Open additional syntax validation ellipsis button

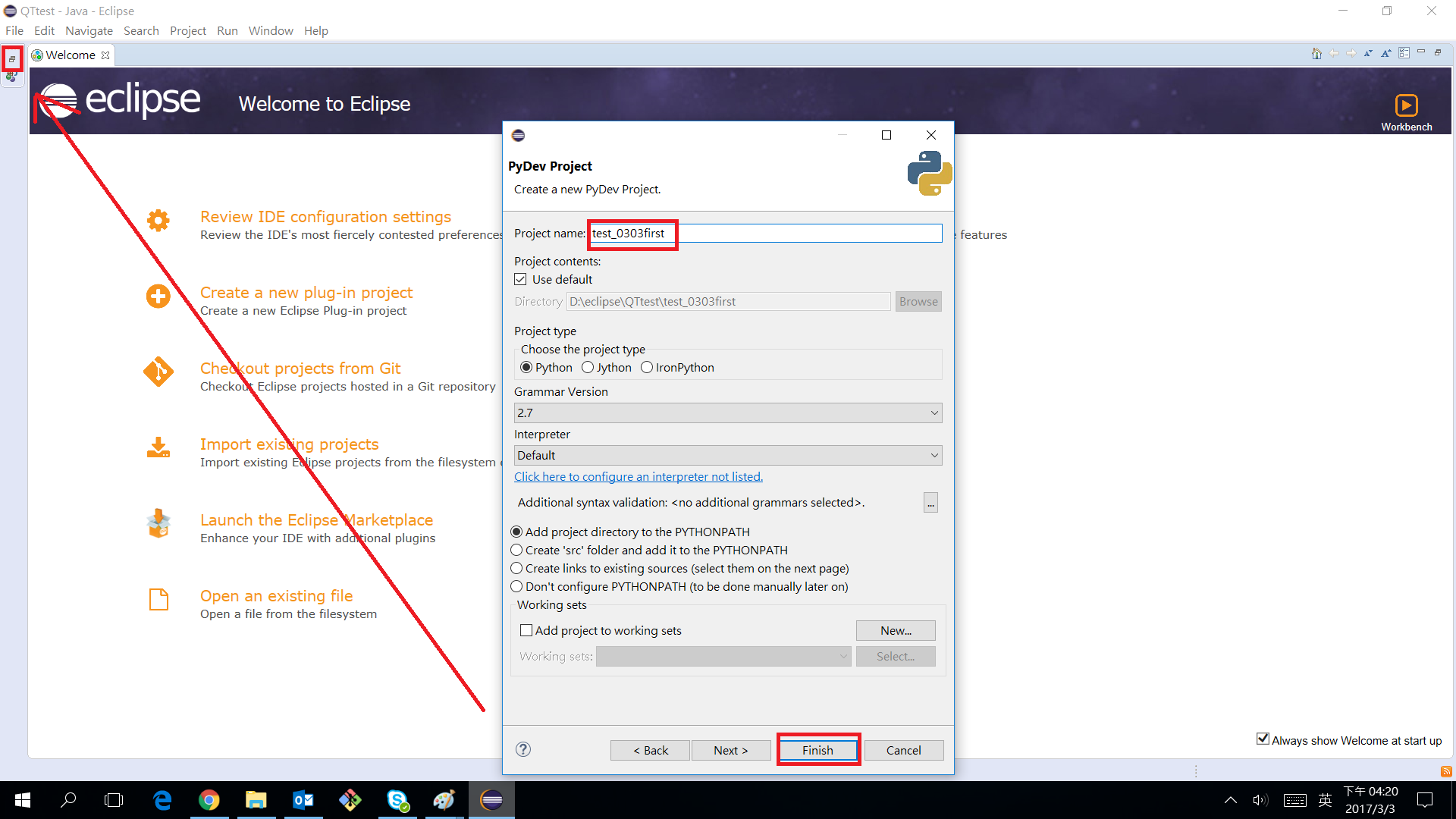click(930, 503)
